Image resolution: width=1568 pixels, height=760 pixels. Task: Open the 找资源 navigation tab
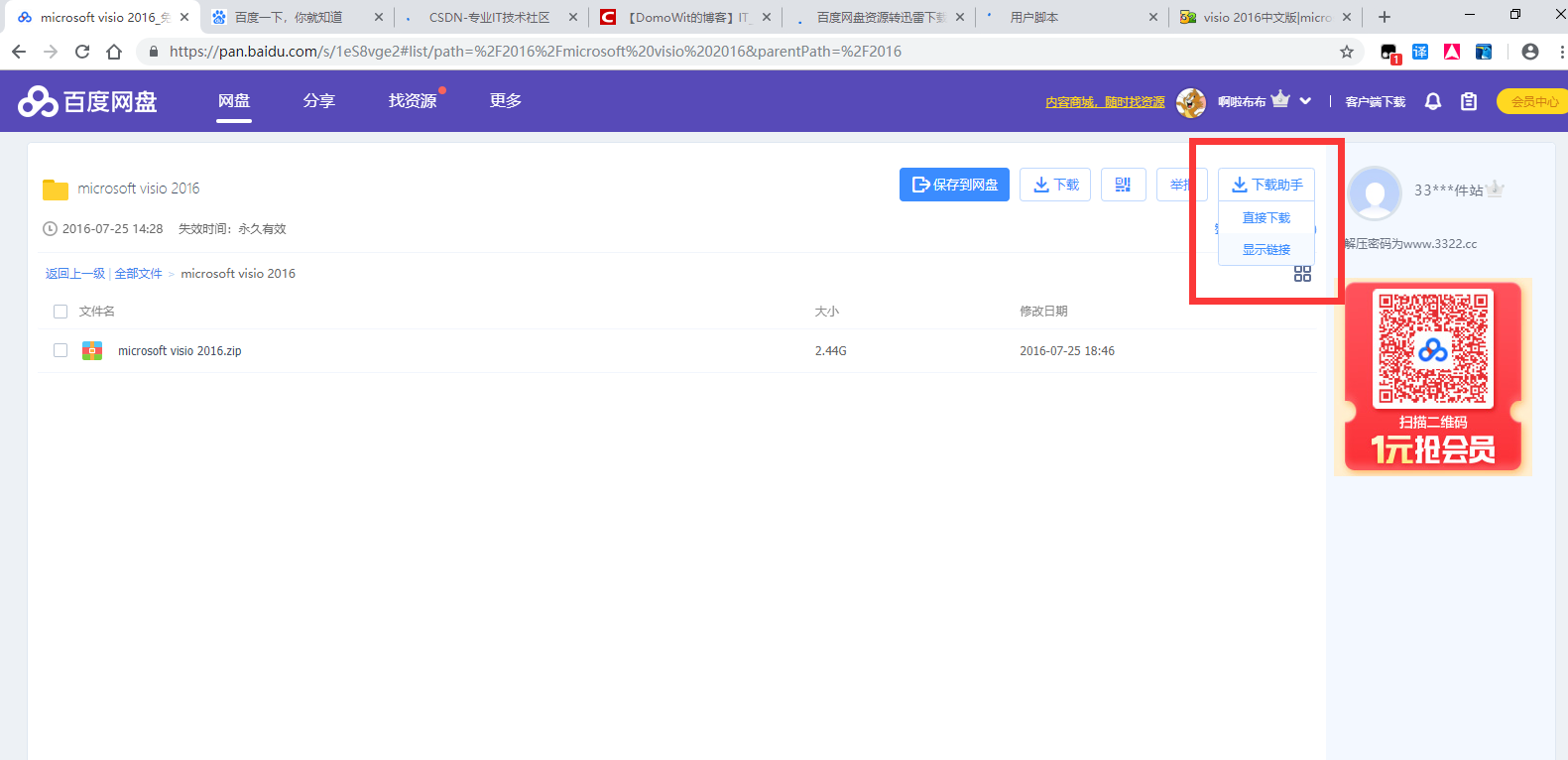(413, 101)
